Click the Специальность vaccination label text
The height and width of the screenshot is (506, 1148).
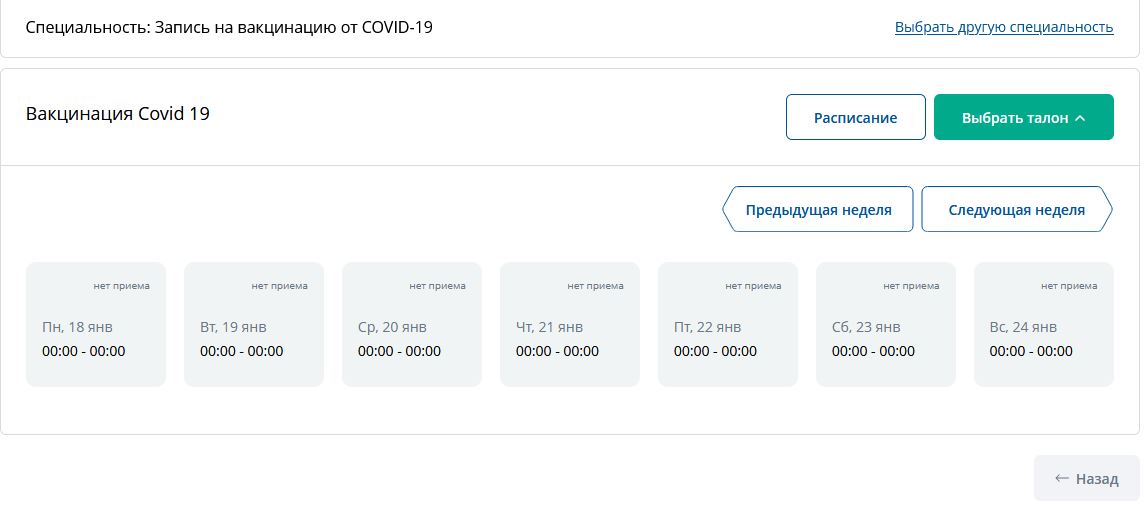(229, 27)
